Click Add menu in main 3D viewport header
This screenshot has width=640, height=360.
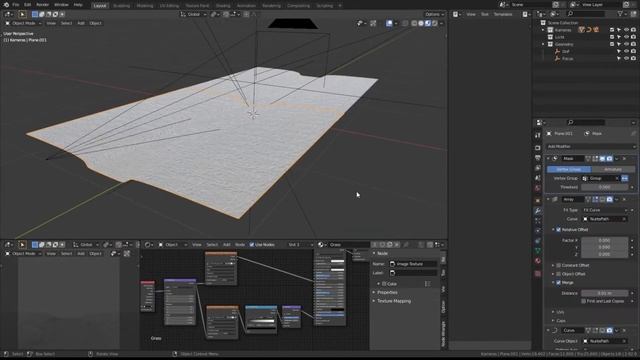coord(81,23)
